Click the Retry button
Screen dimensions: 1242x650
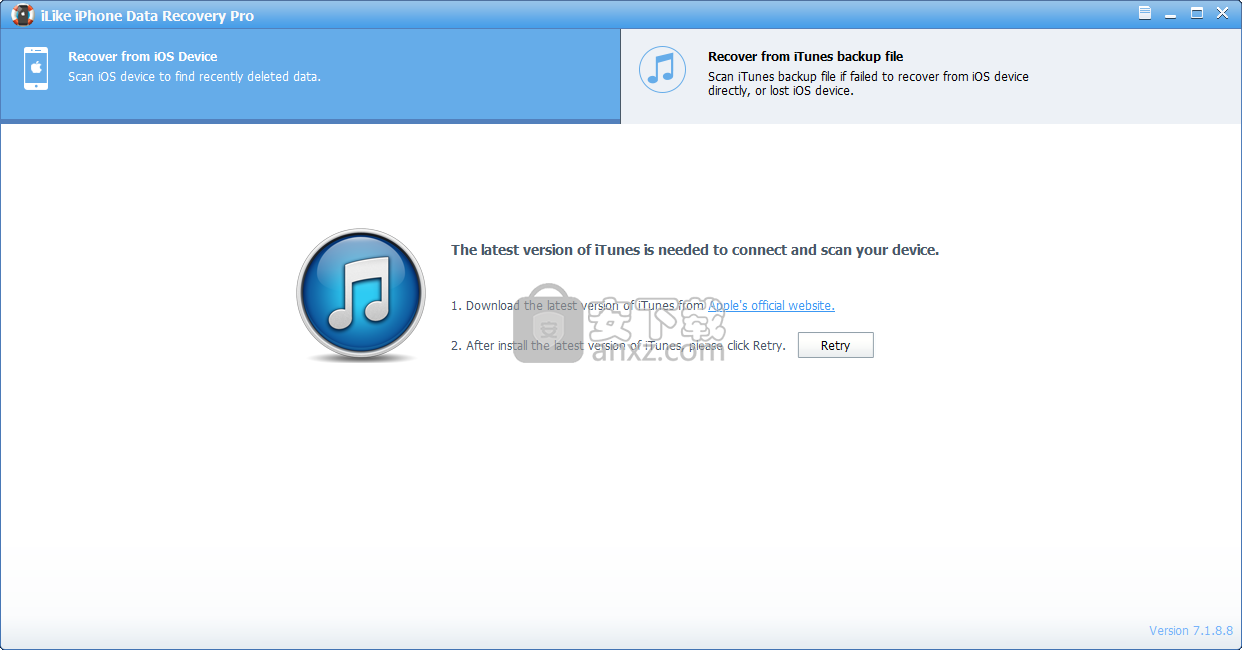(835, 345)
